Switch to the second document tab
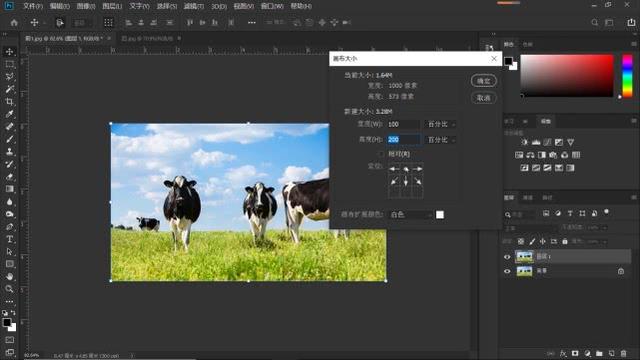 click(147, 38)
